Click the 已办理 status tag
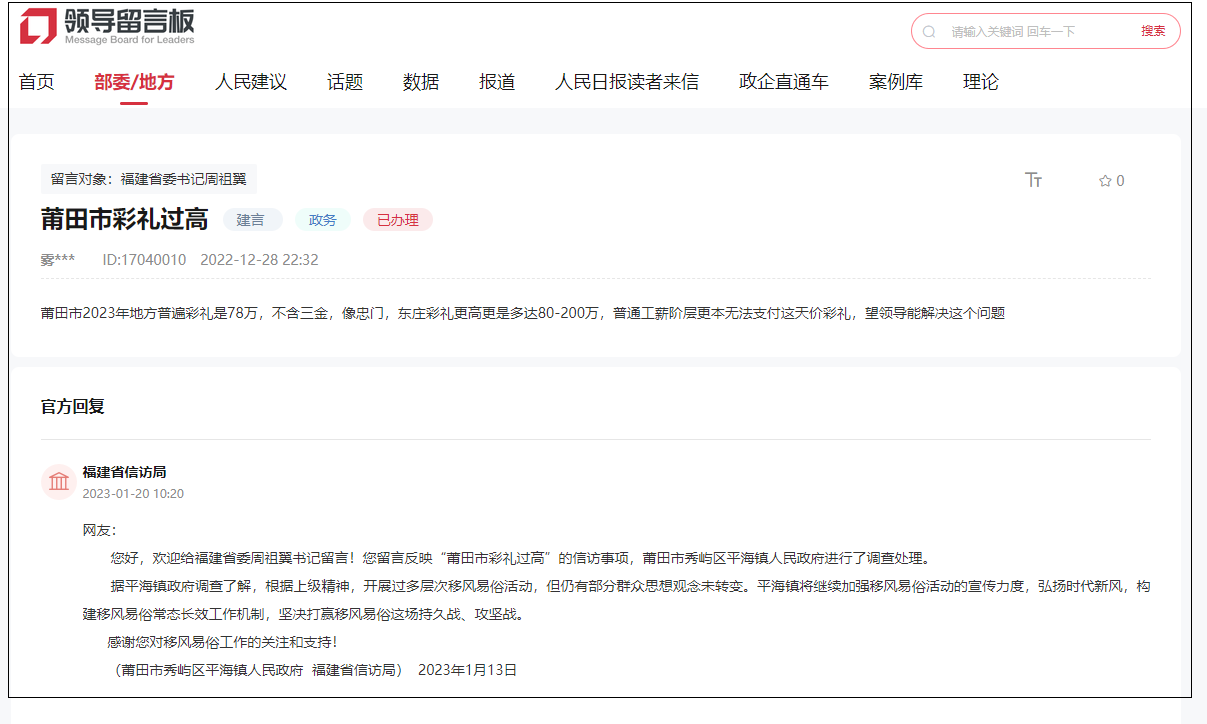Screen dimensions: 1207x724 pyautogui.click(x=397, y=219)
